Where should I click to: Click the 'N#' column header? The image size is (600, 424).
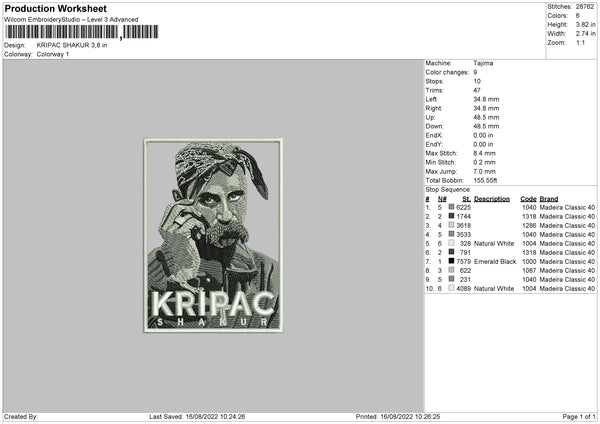pos(442,199)
